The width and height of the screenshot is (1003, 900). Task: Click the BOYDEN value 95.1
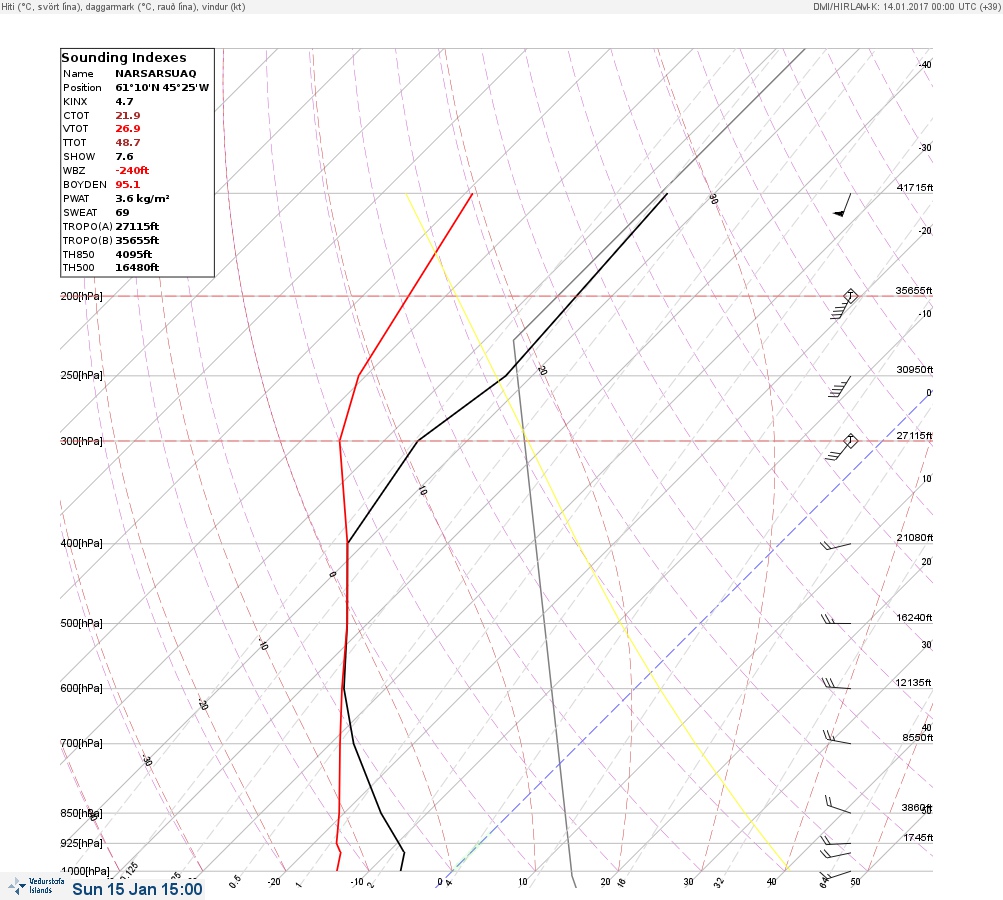click(x=127, y=185)
